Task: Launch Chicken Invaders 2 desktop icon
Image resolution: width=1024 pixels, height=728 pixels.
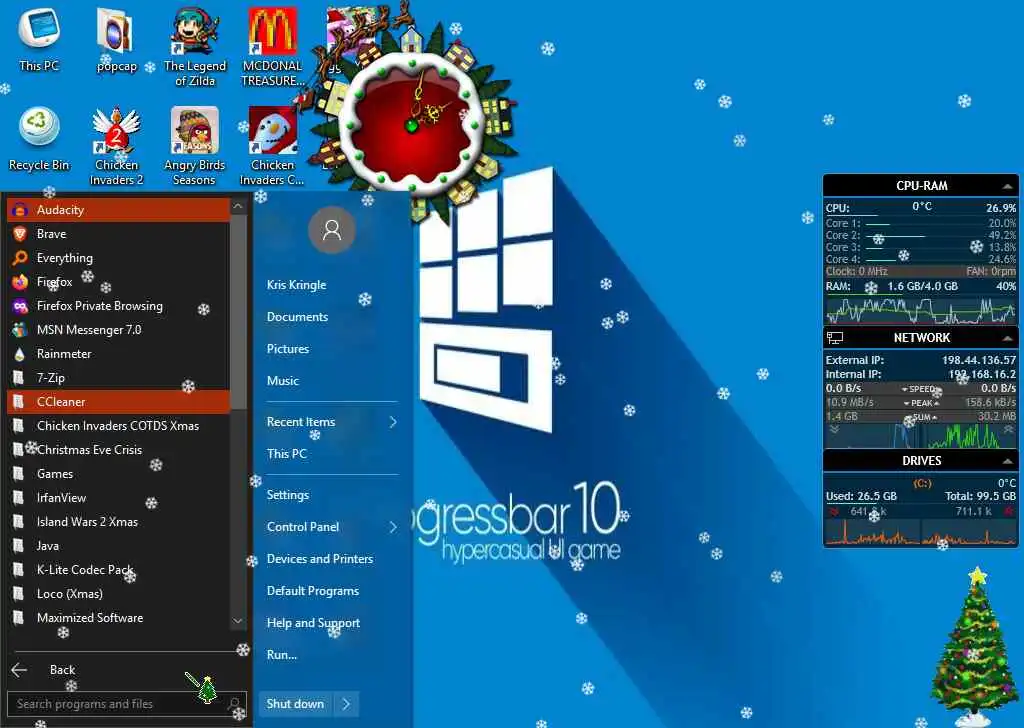Action: click(116, 145)
